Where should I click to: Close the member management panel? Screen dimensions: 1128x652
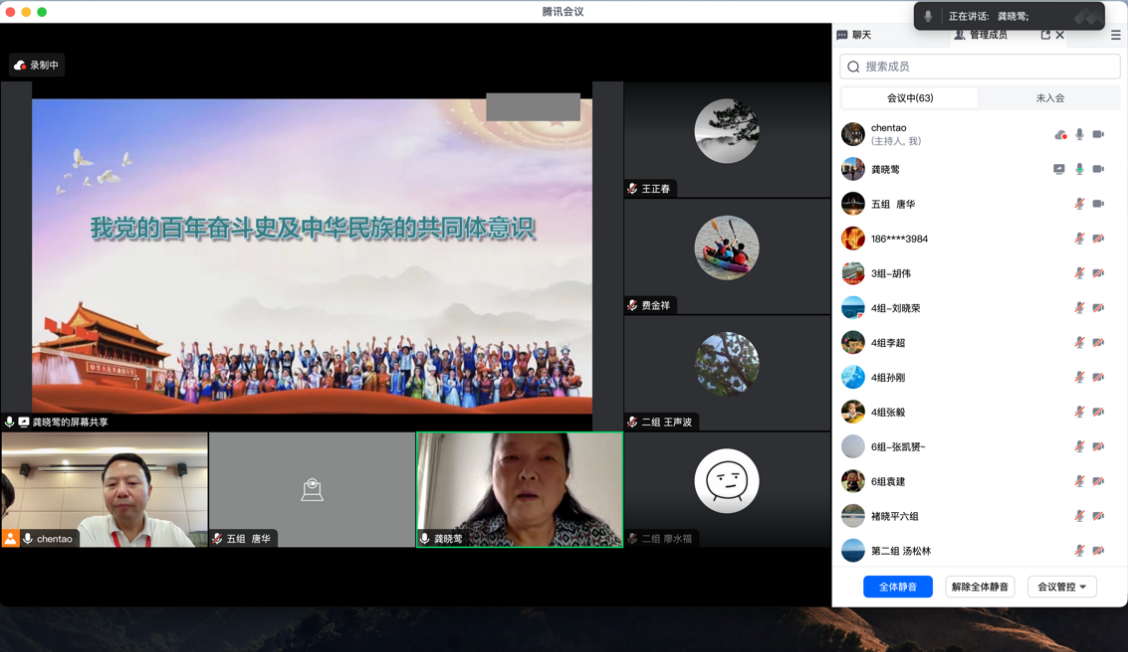click(1060, 35)
